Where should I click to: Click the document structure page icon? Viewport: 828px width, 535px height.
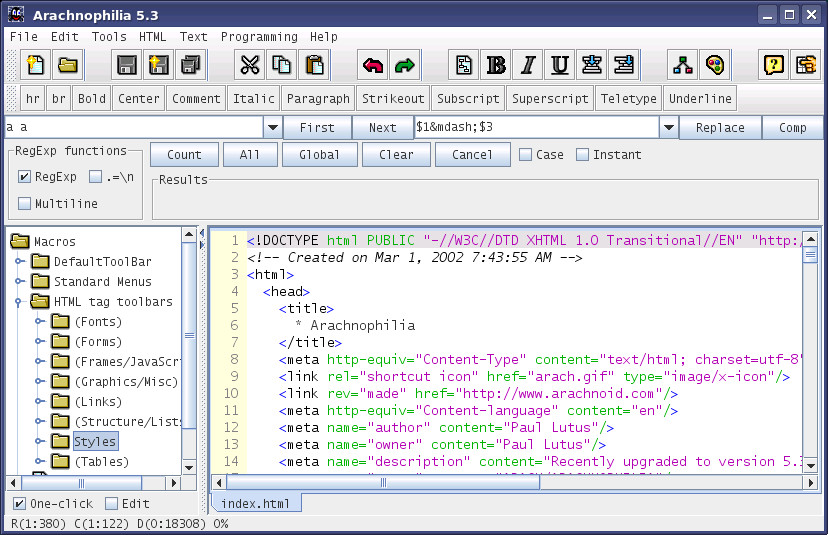point(464,65)
